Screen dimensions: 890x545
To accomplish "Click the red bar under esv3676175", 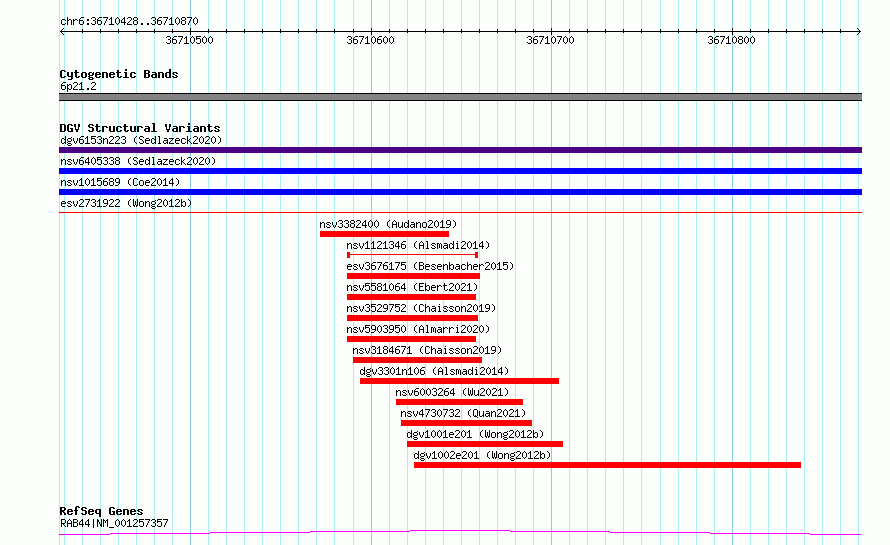I will click(x=413, y=276).
